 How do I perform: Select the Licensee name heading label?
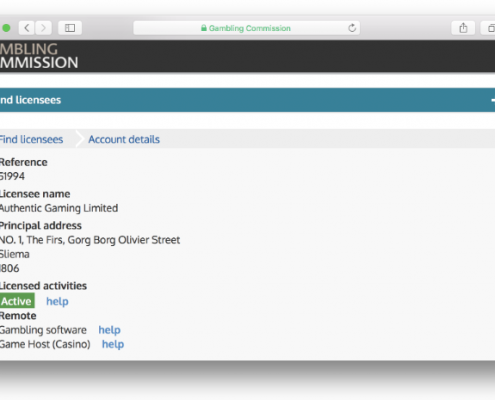(35, 194)
